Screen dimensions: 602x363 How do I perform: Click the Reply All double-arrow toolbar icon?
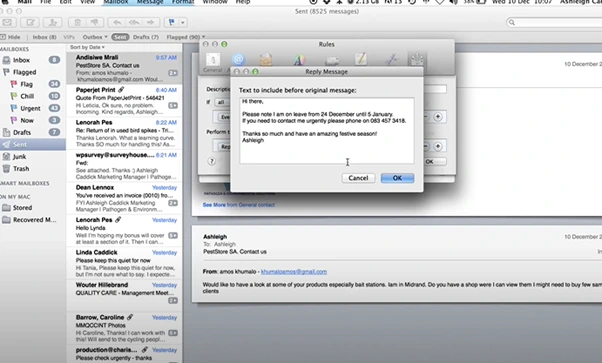[134, 23]
